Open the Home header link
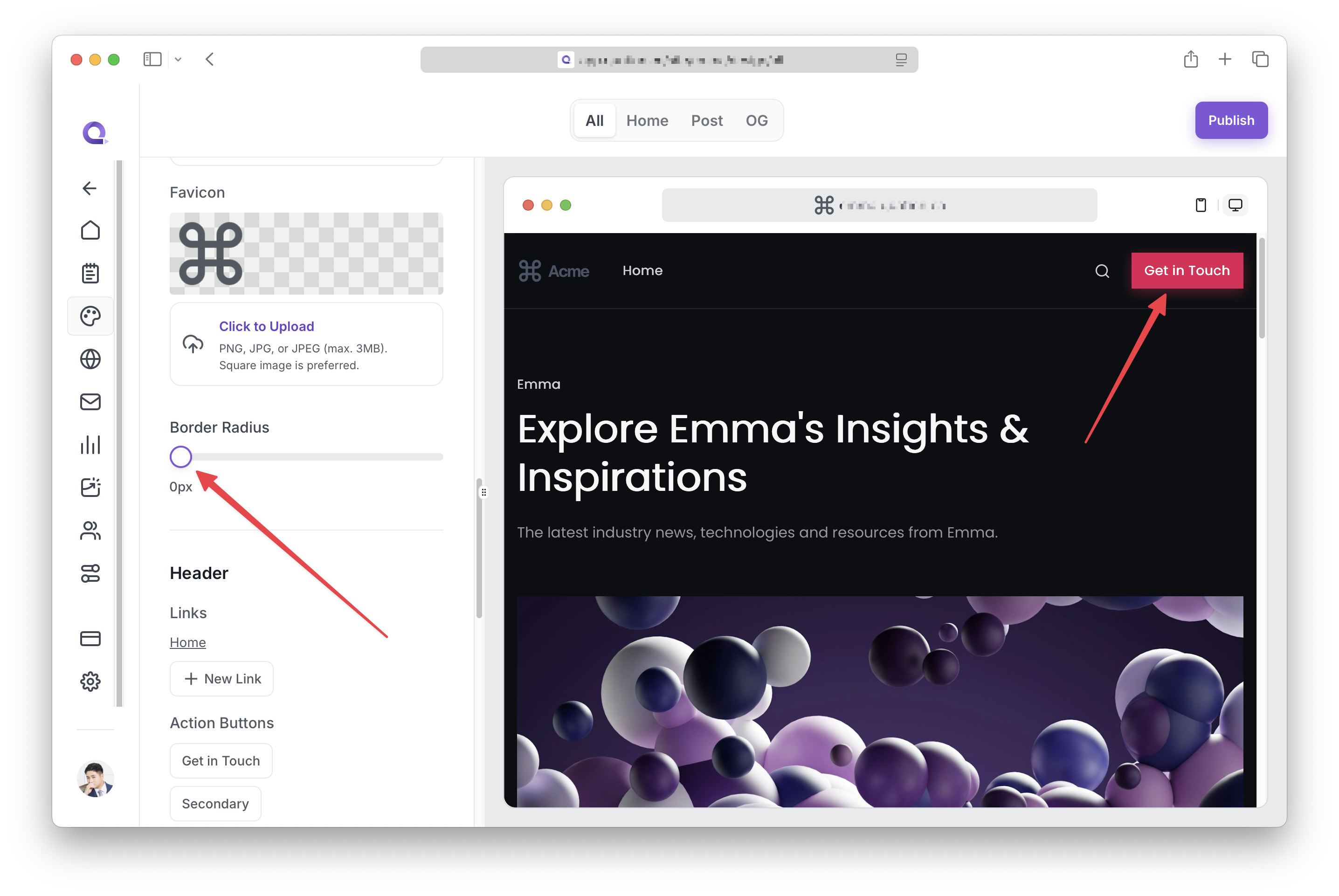Viewport: 1339px width, 896px height. click(187, 642)
